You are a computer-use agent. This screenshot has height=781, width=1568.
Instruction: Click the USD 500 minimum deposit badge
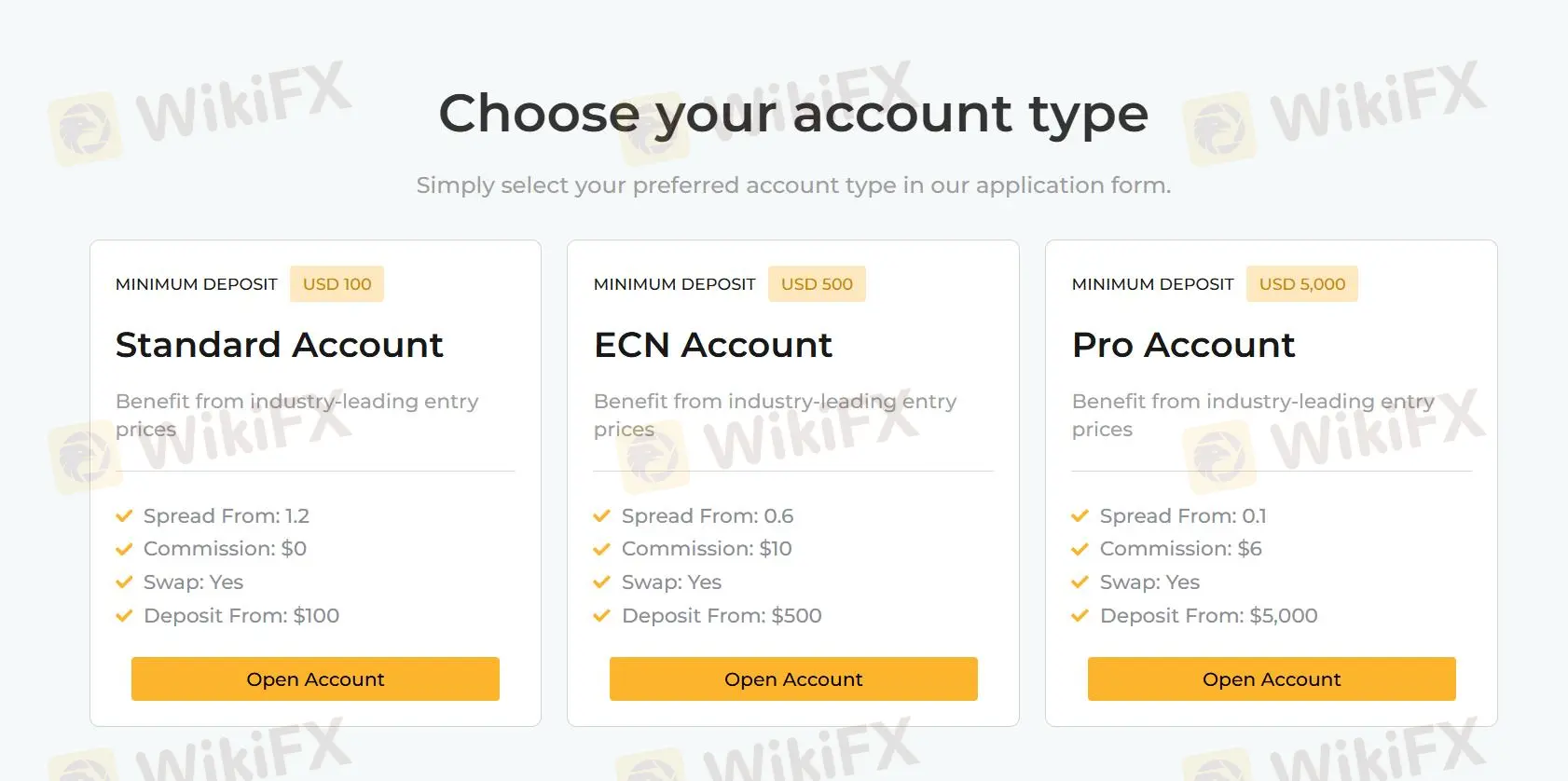pyautogui.click(x=817, y=284)
